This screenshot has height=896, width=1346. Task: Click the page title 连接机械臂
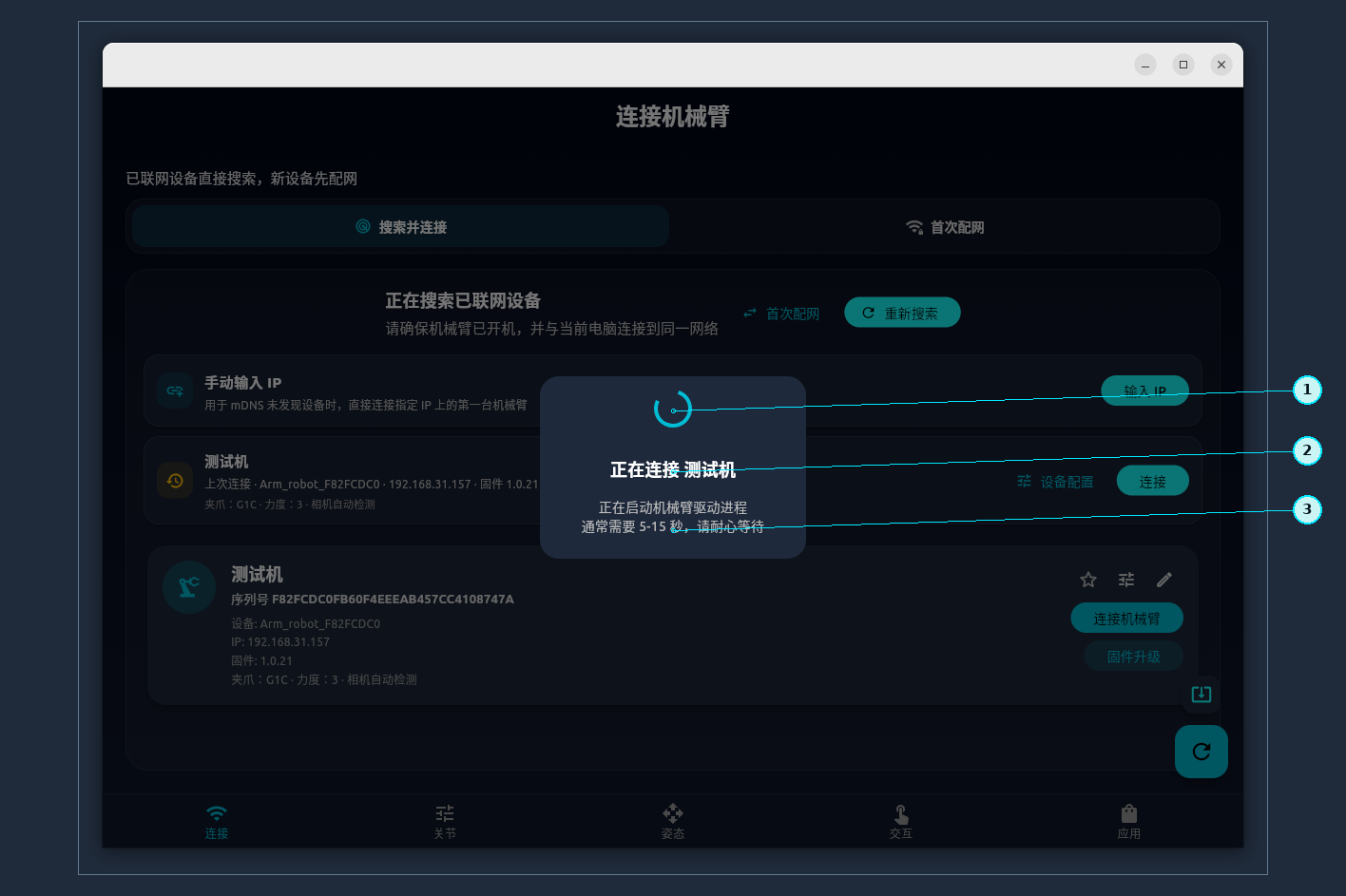point(673,117)
